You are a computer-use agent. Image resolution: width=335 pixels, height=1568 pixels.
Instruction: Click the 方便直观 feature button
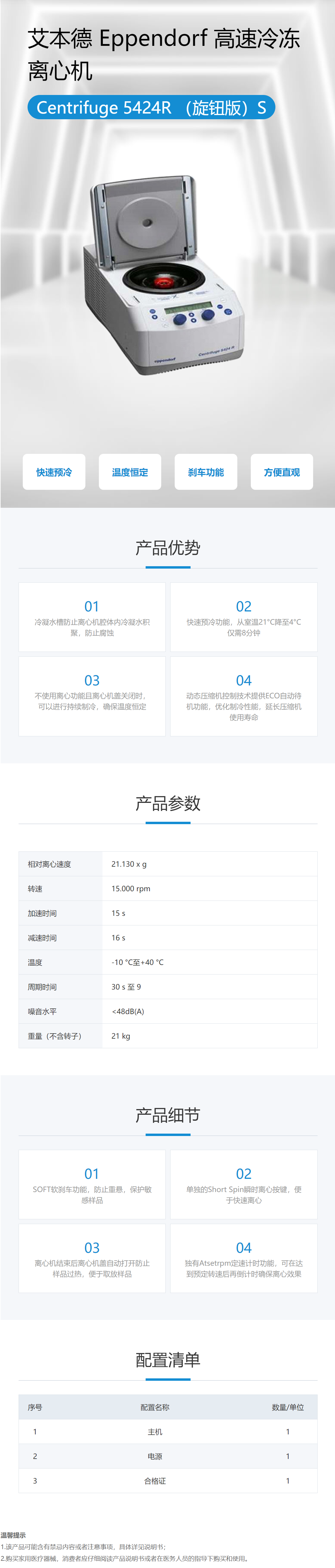282,472
